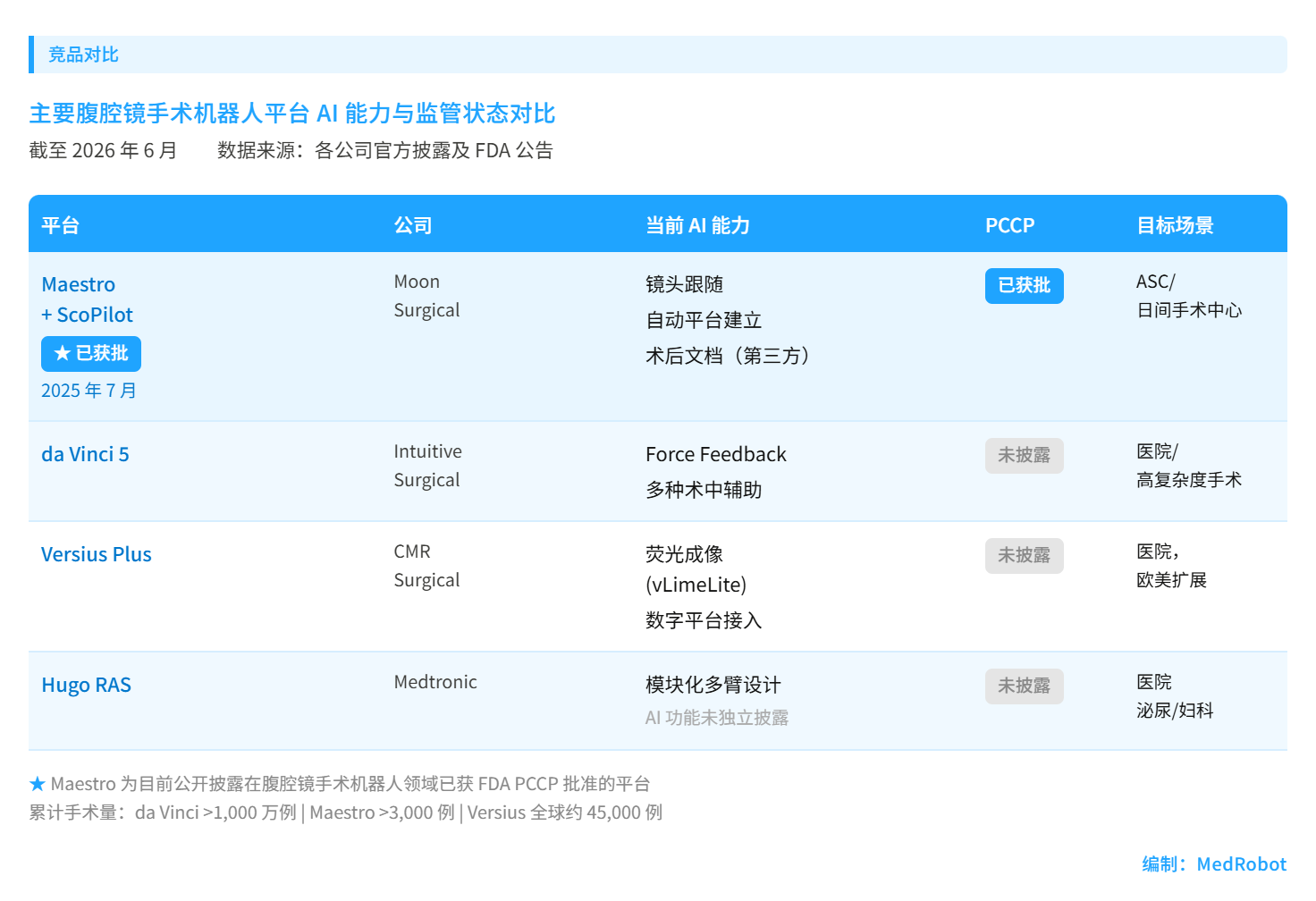Click the Intuitive Surgical company cell
This screenshot has height=901, width=1316.
pos(427,466)
